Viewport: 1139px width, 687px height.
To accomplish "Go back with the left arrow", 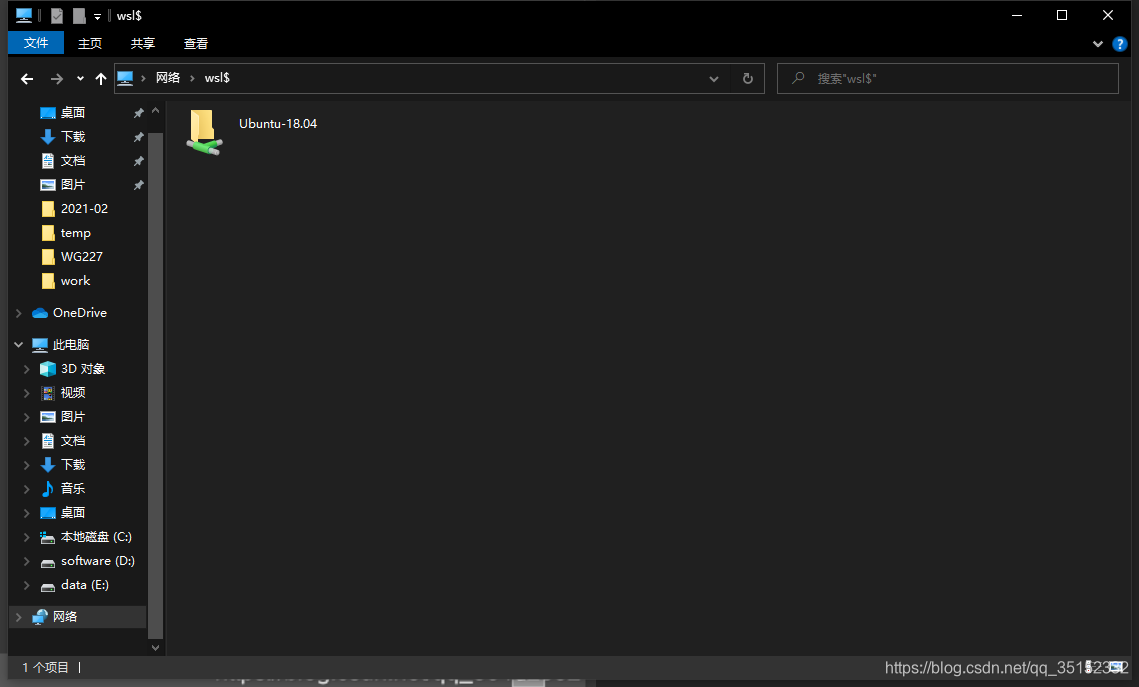I will tap(27, 78).
